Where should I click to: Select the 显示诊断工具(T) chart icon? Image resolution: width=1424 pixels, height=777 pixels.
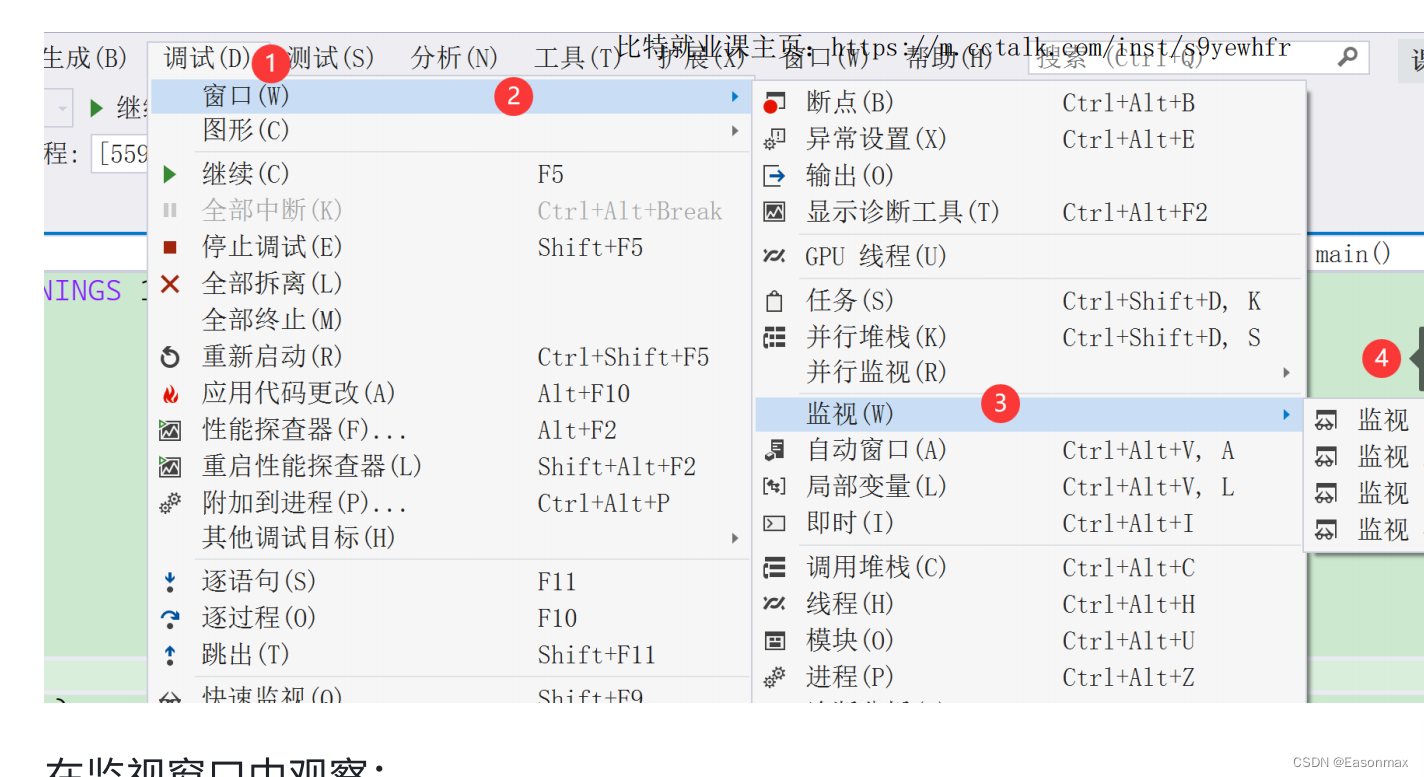click(774, 212)
